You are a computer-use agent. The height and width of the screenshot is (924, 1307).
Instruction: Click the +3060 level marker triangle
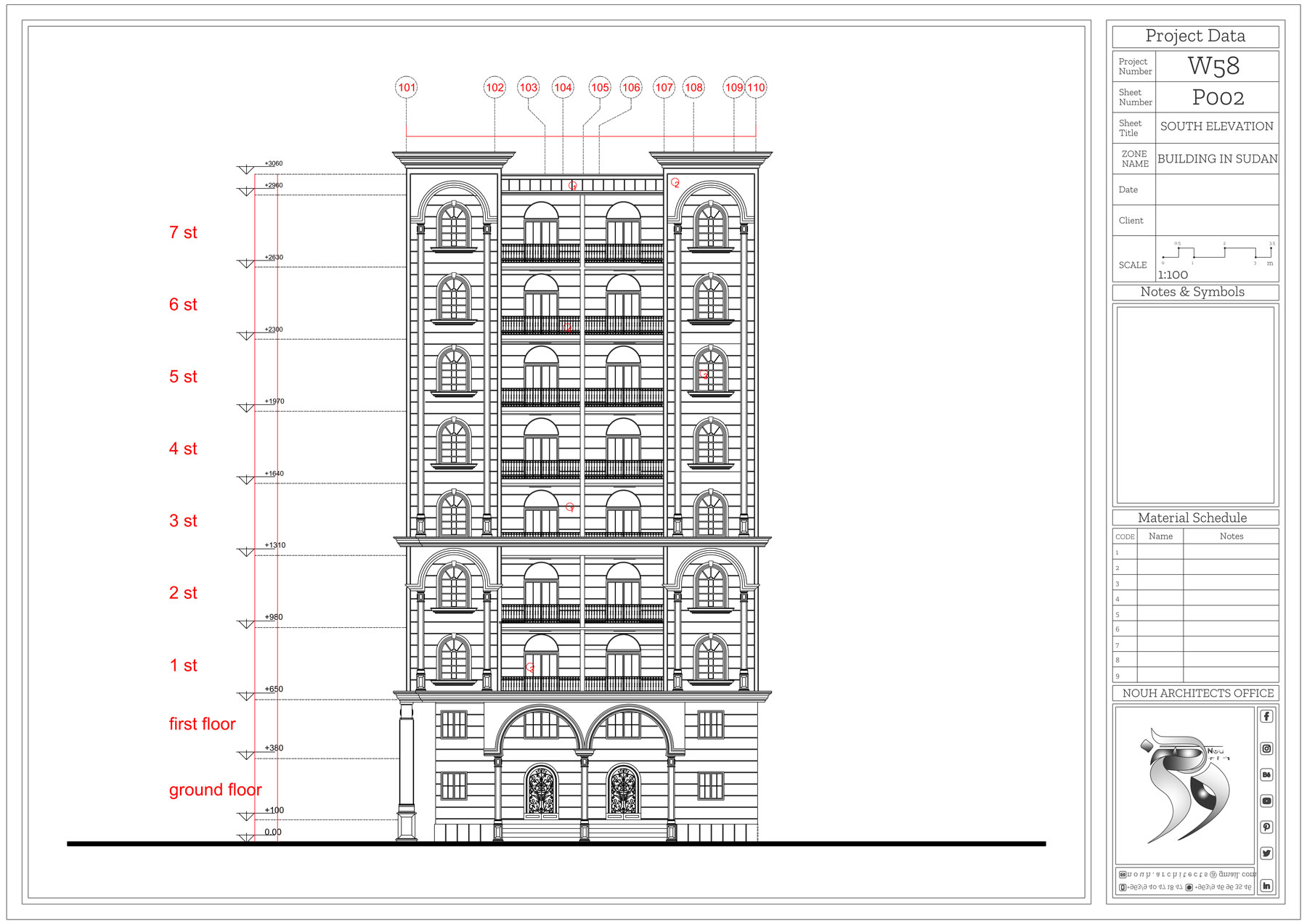[x=246, y=171]
